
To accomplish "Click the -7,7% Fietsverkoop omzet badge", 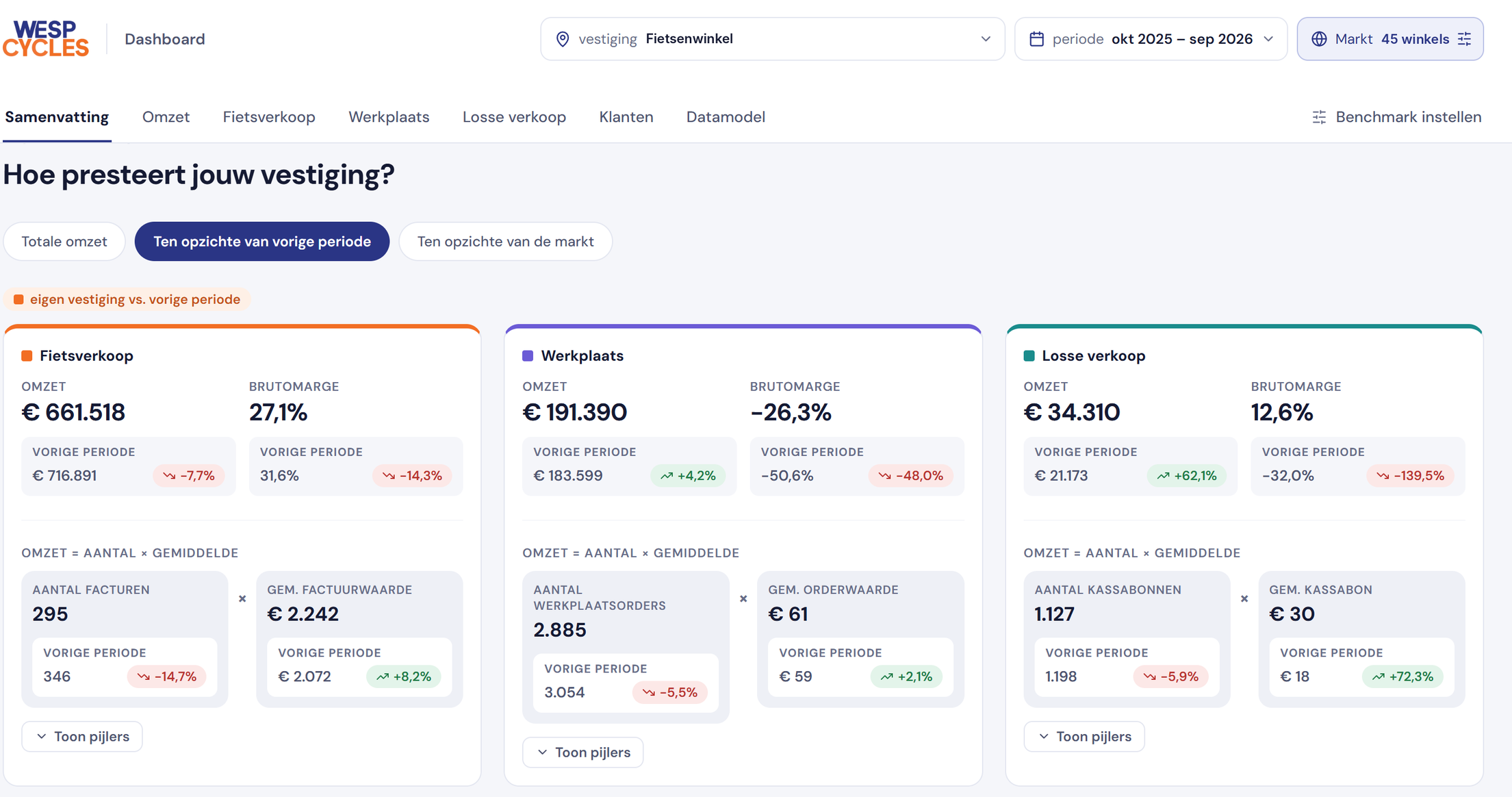I will point(189,475).
